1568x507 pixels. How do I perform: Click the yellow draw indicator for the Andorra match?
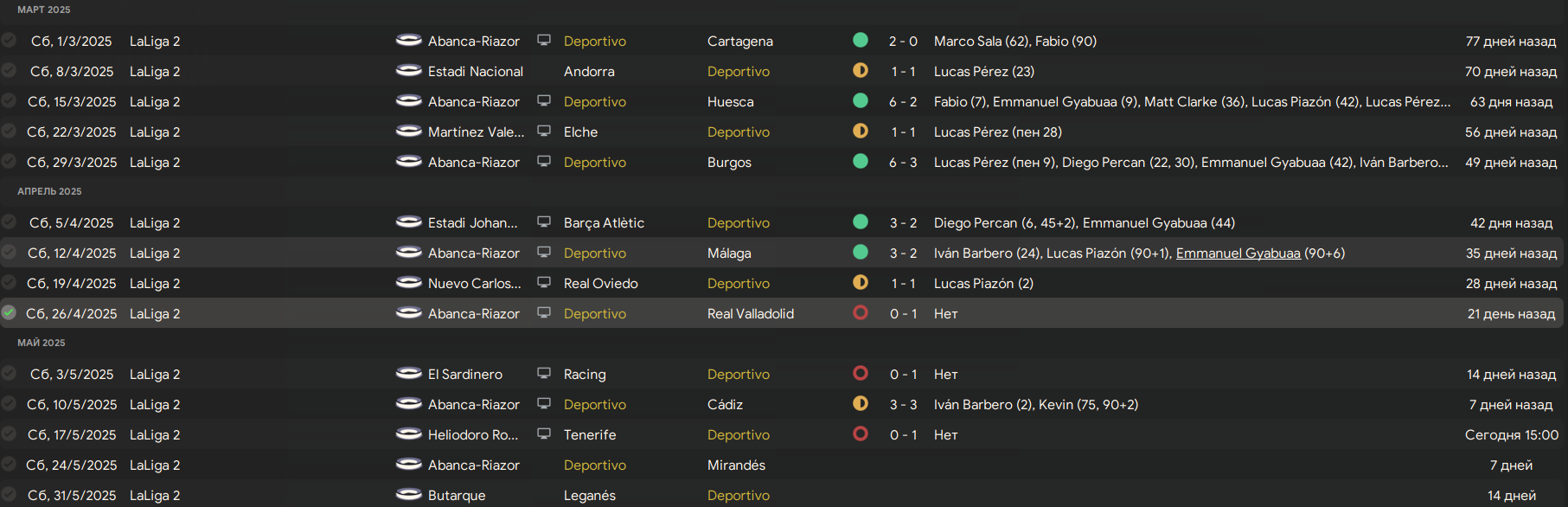pos(861,71)
